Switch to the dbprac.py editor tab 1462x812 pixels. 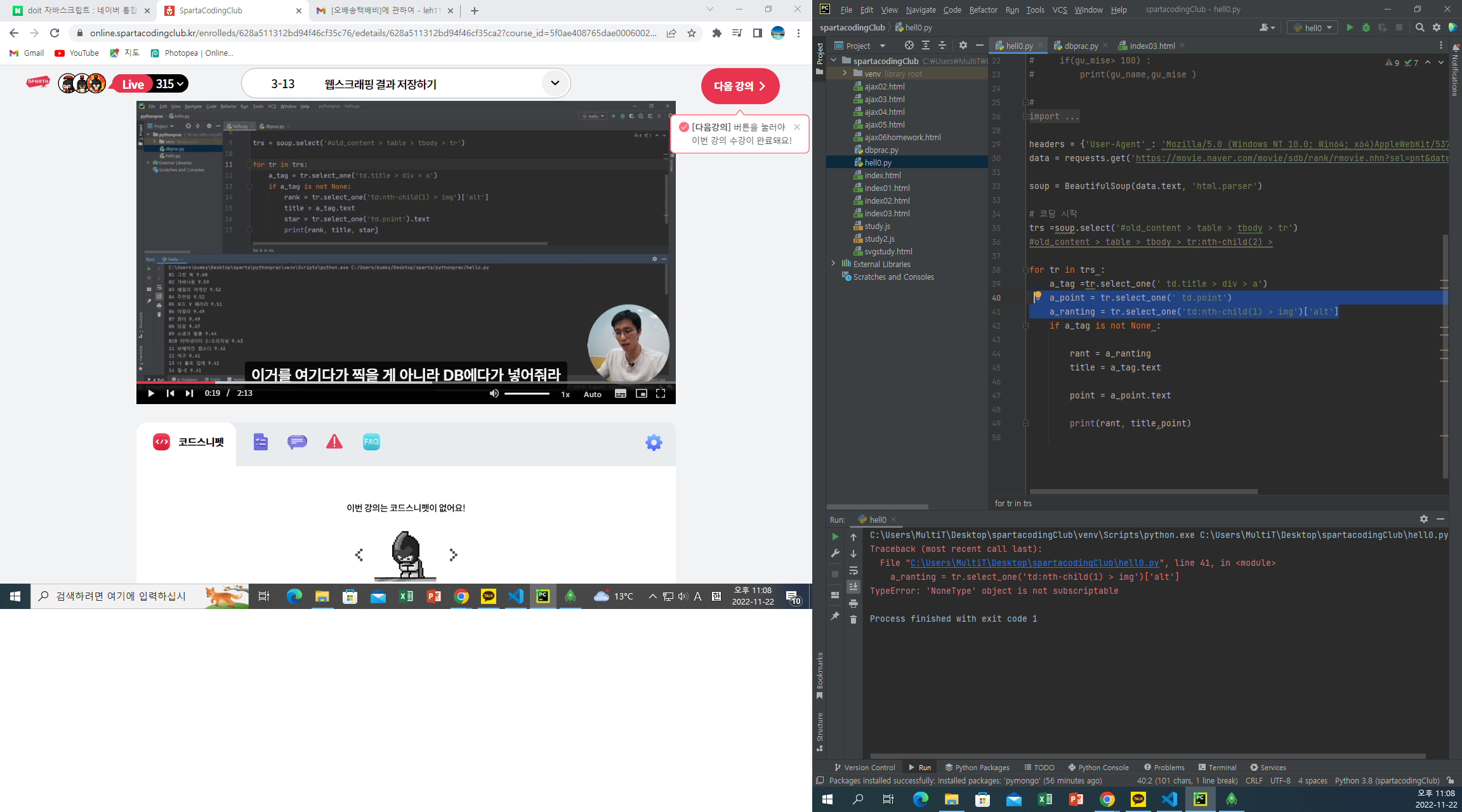pyautogui.click(x=1081, y=46)
